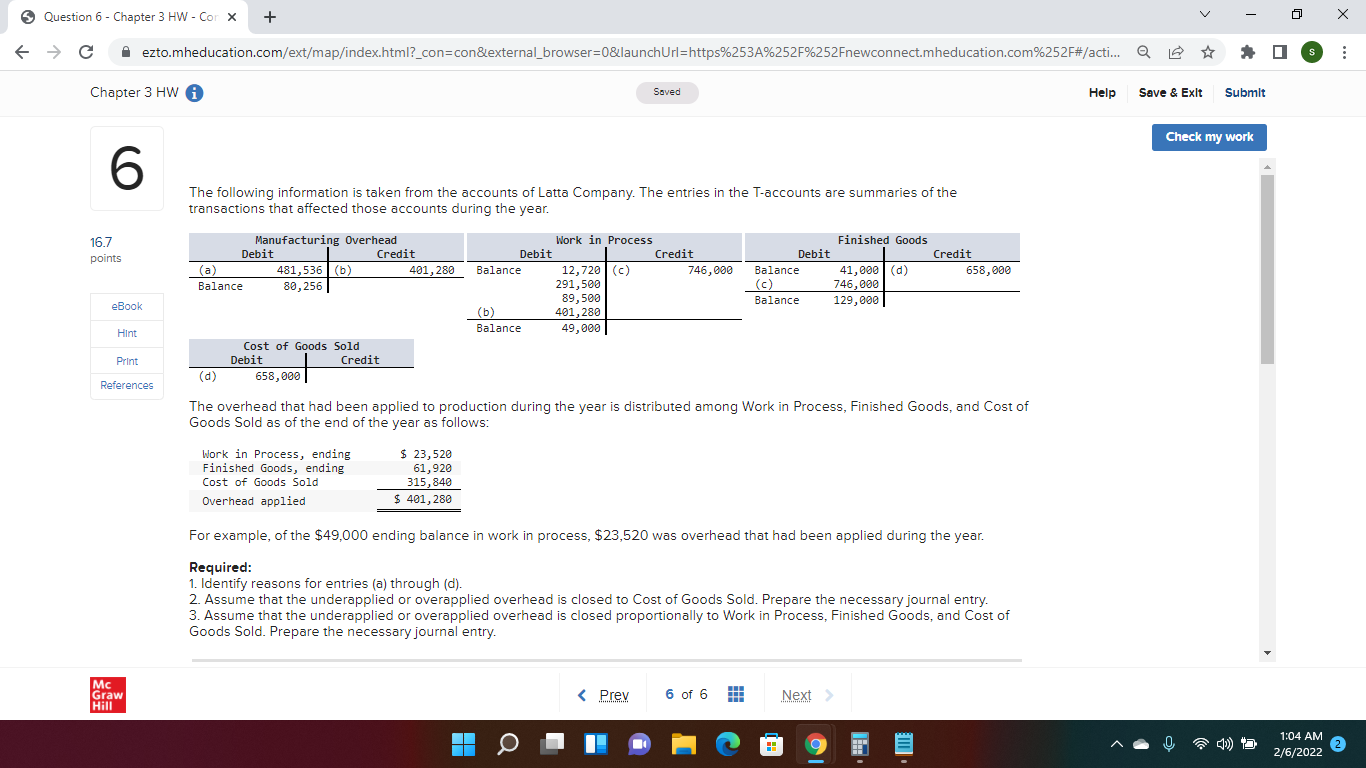This screenshot has height=768, width=1366.
Task: Open Microsoft Store taskbar icon
Action: point(771,745)
